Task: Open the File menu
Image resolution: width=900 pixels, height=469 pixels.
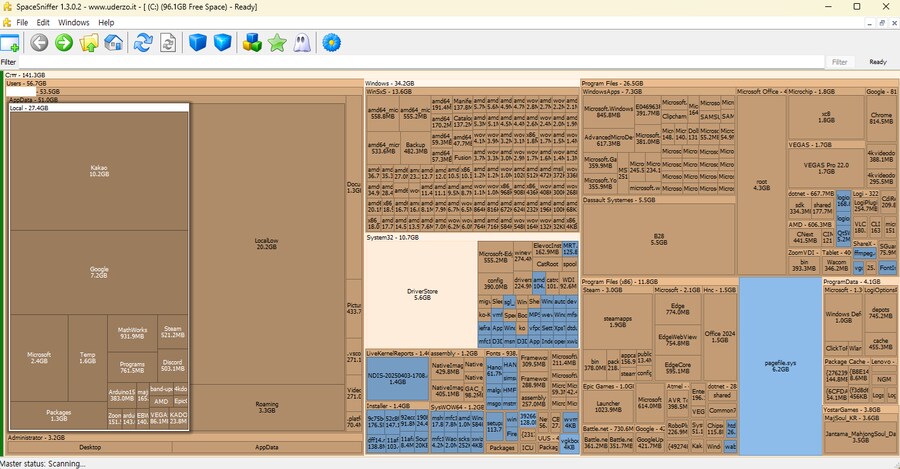Action: [x=22, y=22]
